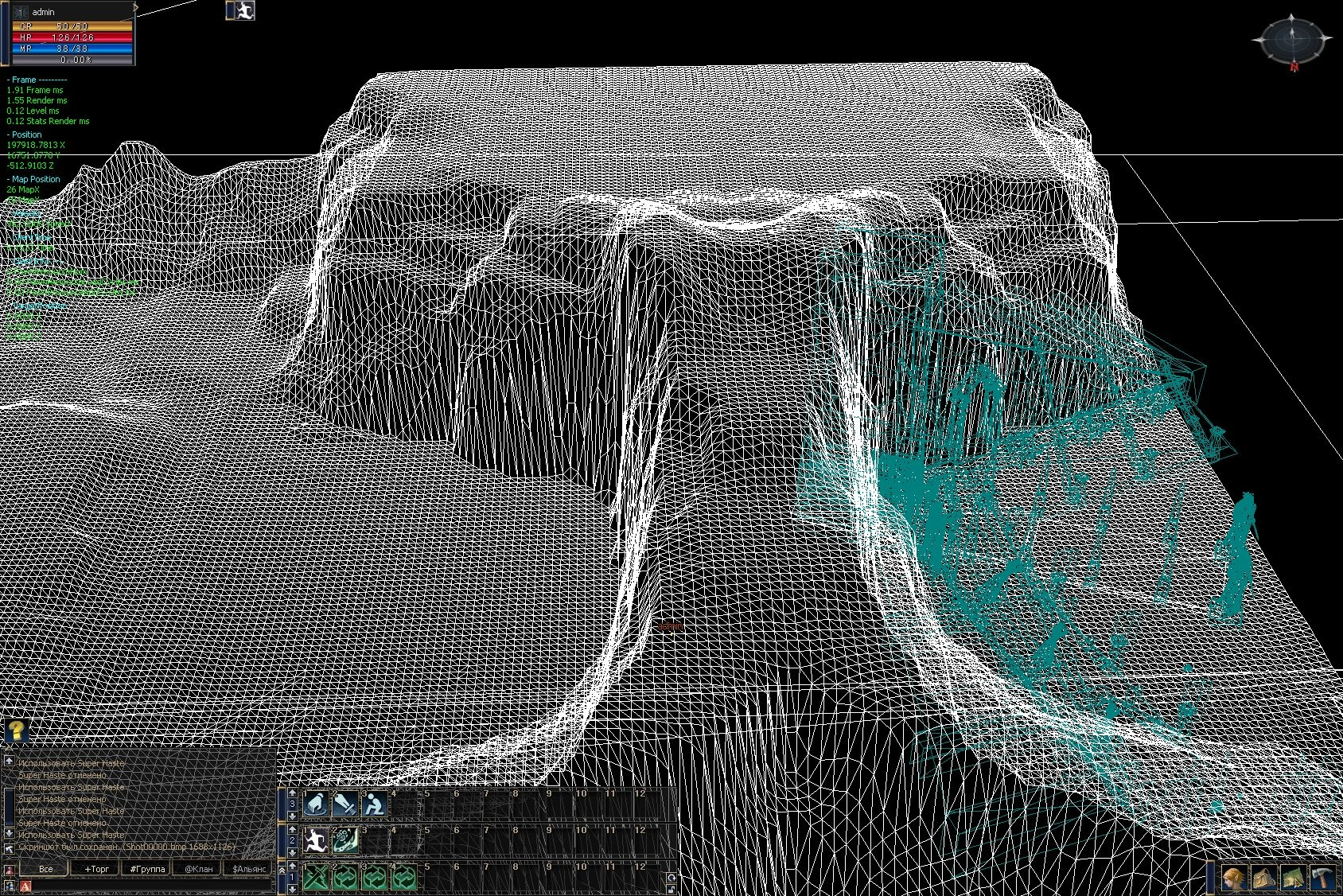Click the '-512.9103 Z' position text
This screenshot has height=896, width=1343.
tap(30, 166)
